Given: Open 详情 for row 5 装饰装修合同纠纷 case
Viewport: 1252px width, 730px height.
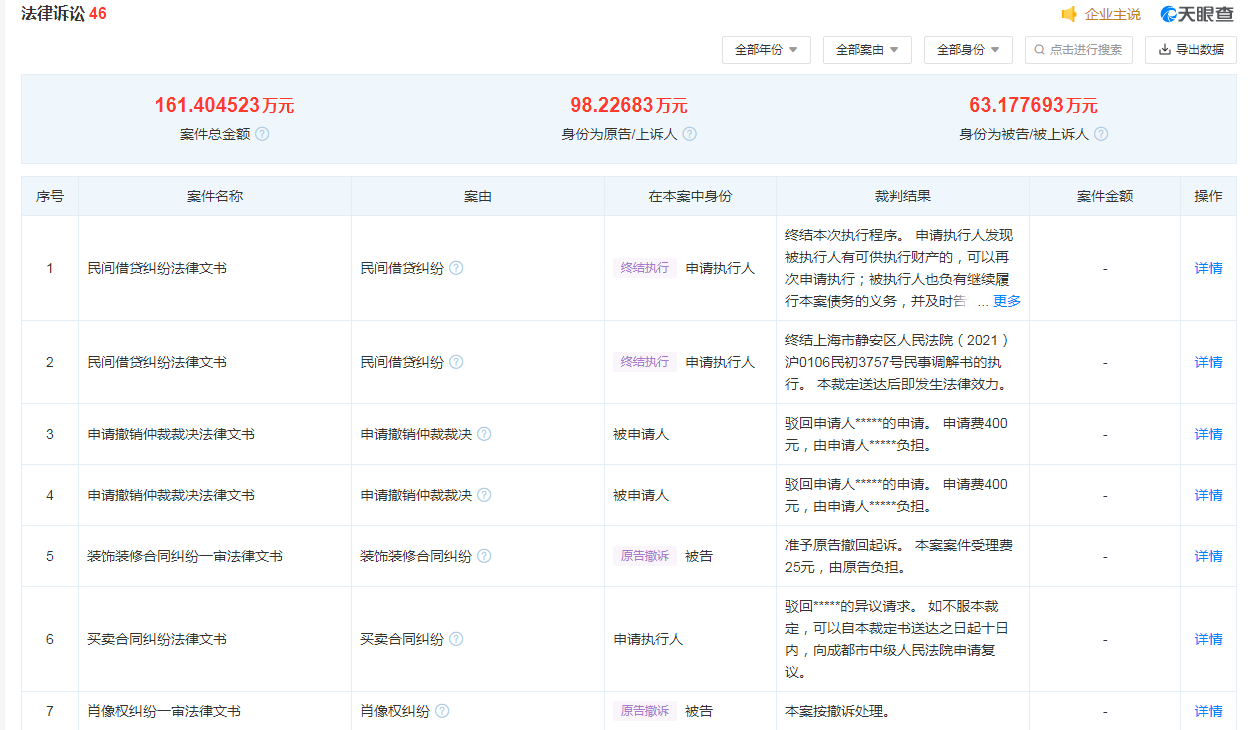Looking at the screenshot, I should pos(1208,556).
